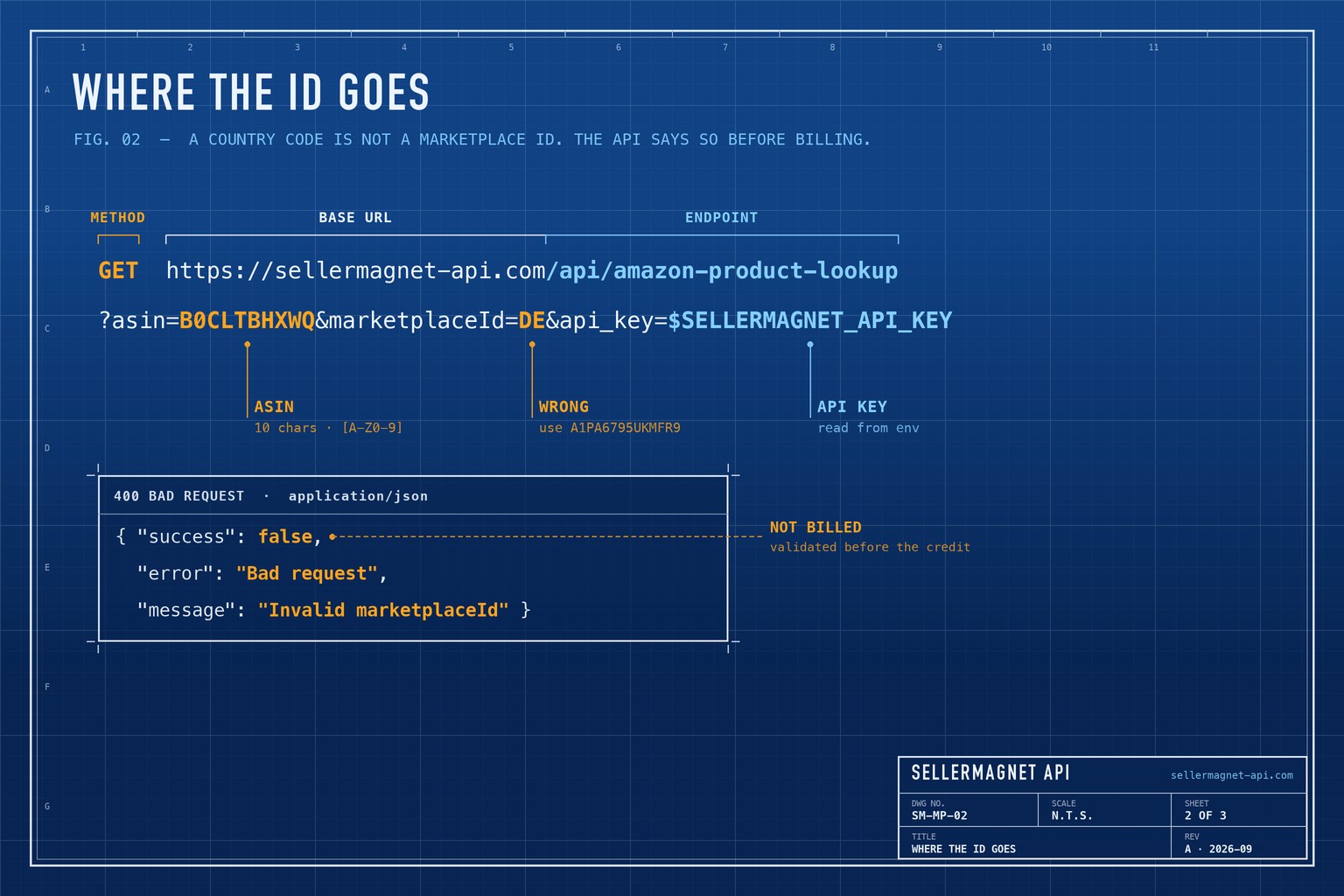
Task: Click the scale value N.T.S.
Action: (x=1072, y=815)
